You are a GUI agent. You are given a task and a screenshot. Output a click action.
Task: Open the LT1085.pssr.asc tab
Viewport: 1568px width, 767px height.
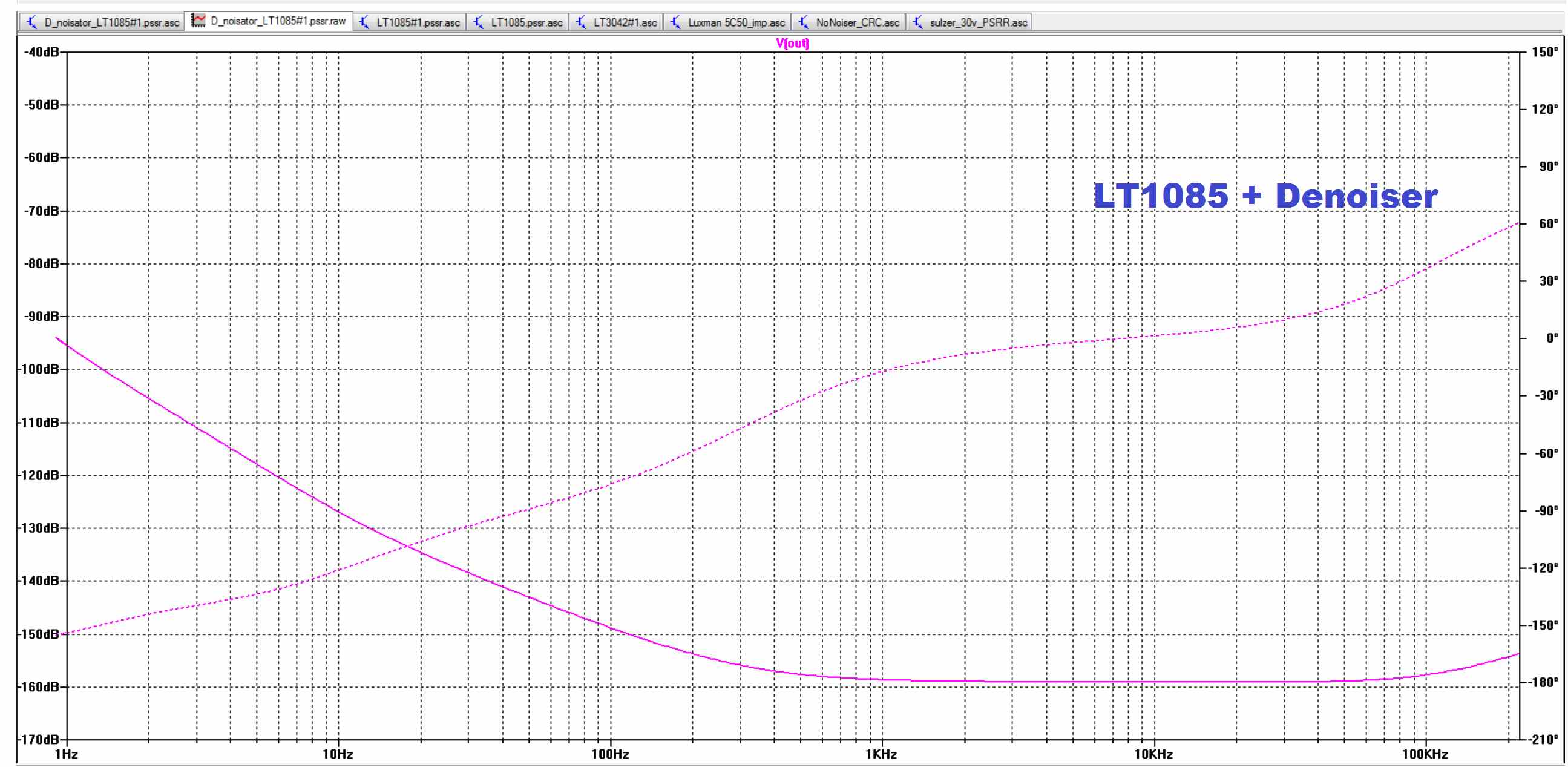click(519, 22)
